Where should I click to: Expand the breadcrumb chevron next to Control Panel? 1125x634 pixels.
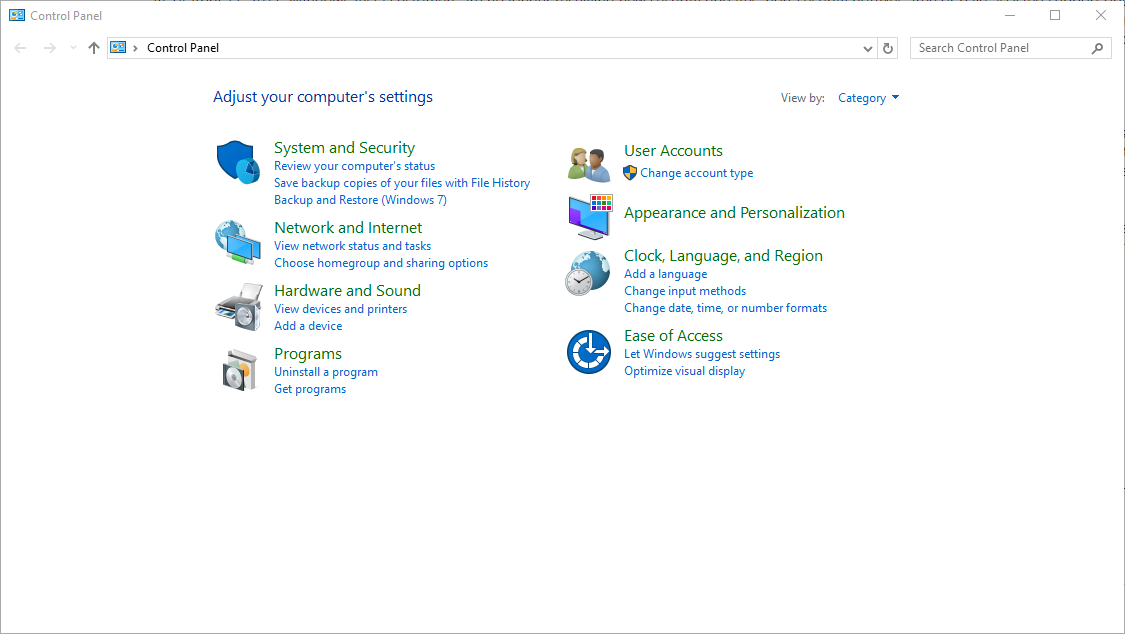(135, 47)
